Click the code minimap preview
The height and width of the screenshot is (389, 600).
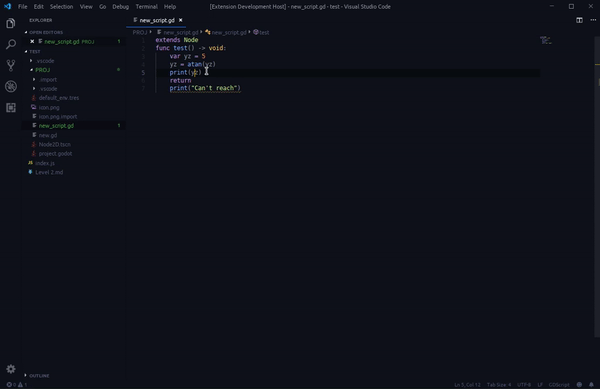point(546,40)
